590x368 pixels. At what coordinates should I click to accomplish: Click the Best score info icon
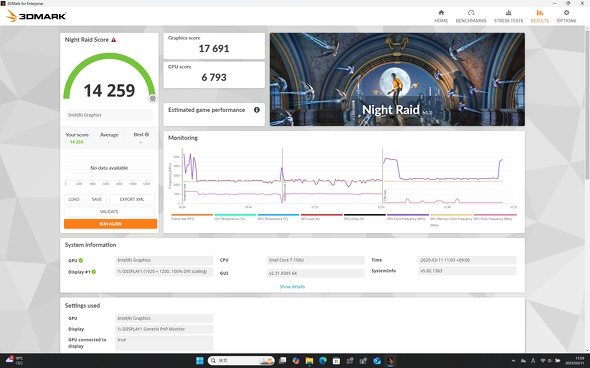(147, 134)
